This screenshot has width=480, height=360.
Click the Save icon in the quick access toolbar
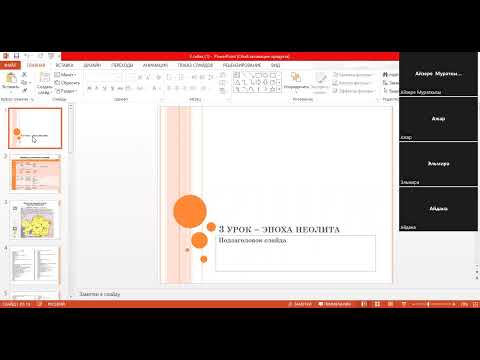point(16,56)
